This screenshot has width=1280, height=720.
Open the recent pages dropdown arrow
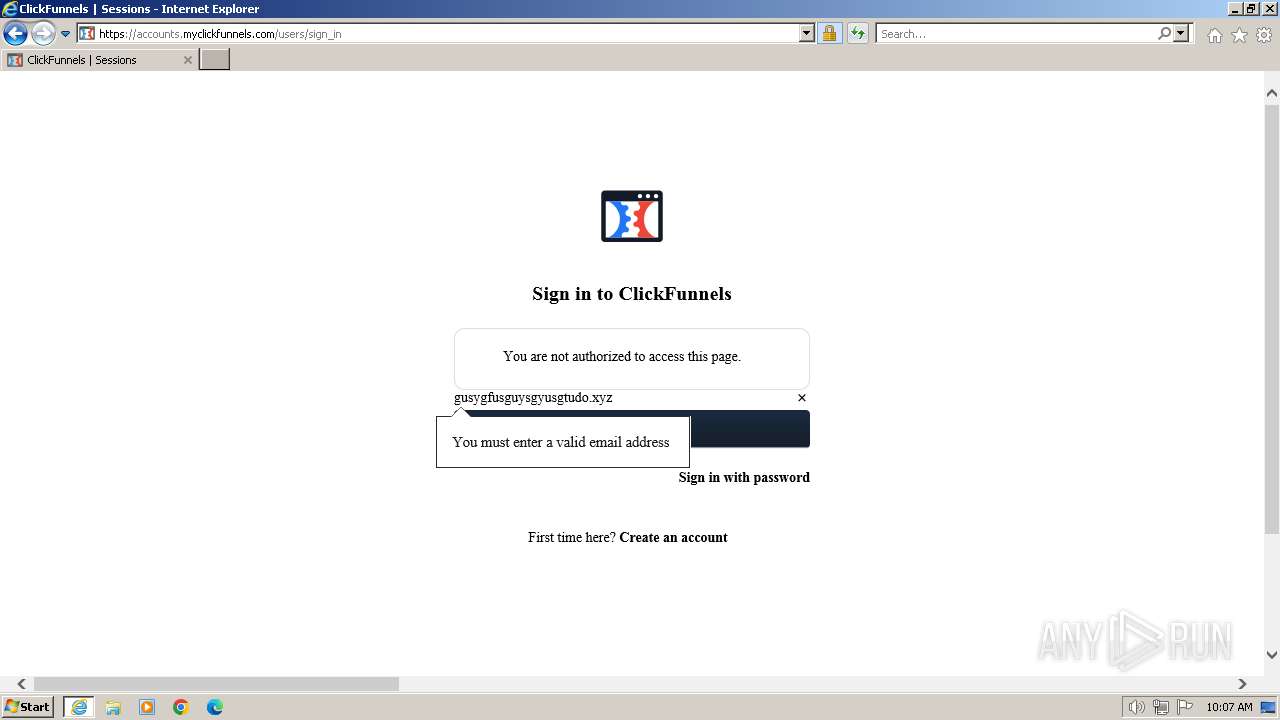65,34
